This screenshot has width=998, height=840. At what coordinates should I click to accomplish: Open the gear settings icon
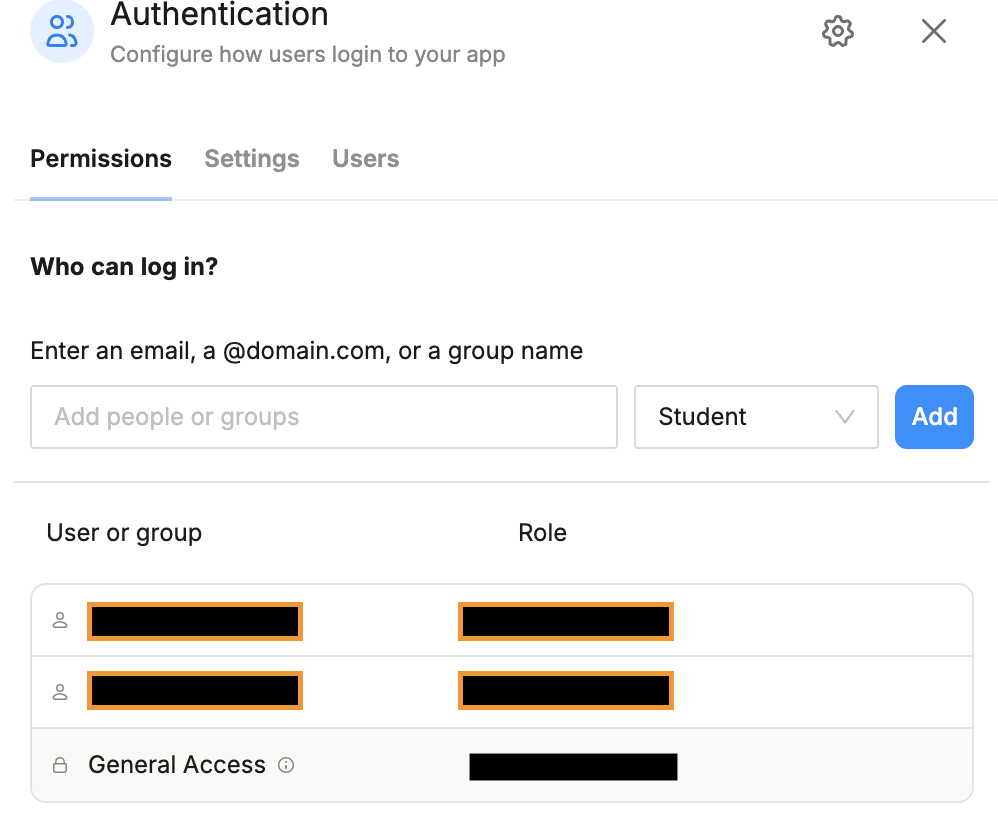click(837, 32)
